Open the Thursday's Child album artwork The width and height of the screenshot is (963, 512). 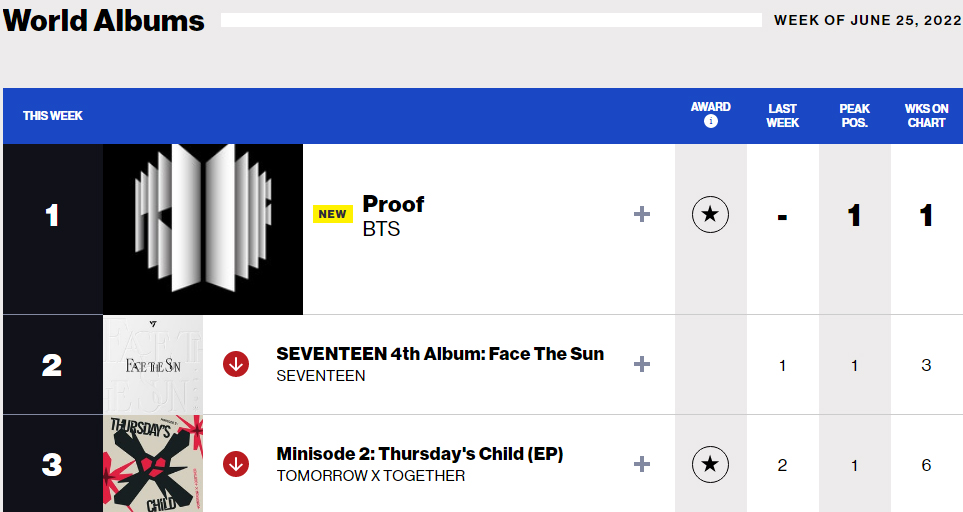click(x=153, y=464)
